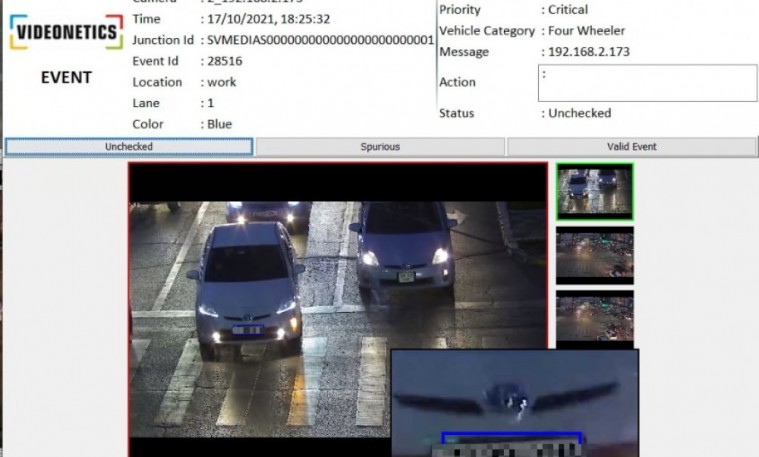Click the Color value Blue
Image resolution: width=759 pixels, height=457 pixels.
tap(219, 124)
